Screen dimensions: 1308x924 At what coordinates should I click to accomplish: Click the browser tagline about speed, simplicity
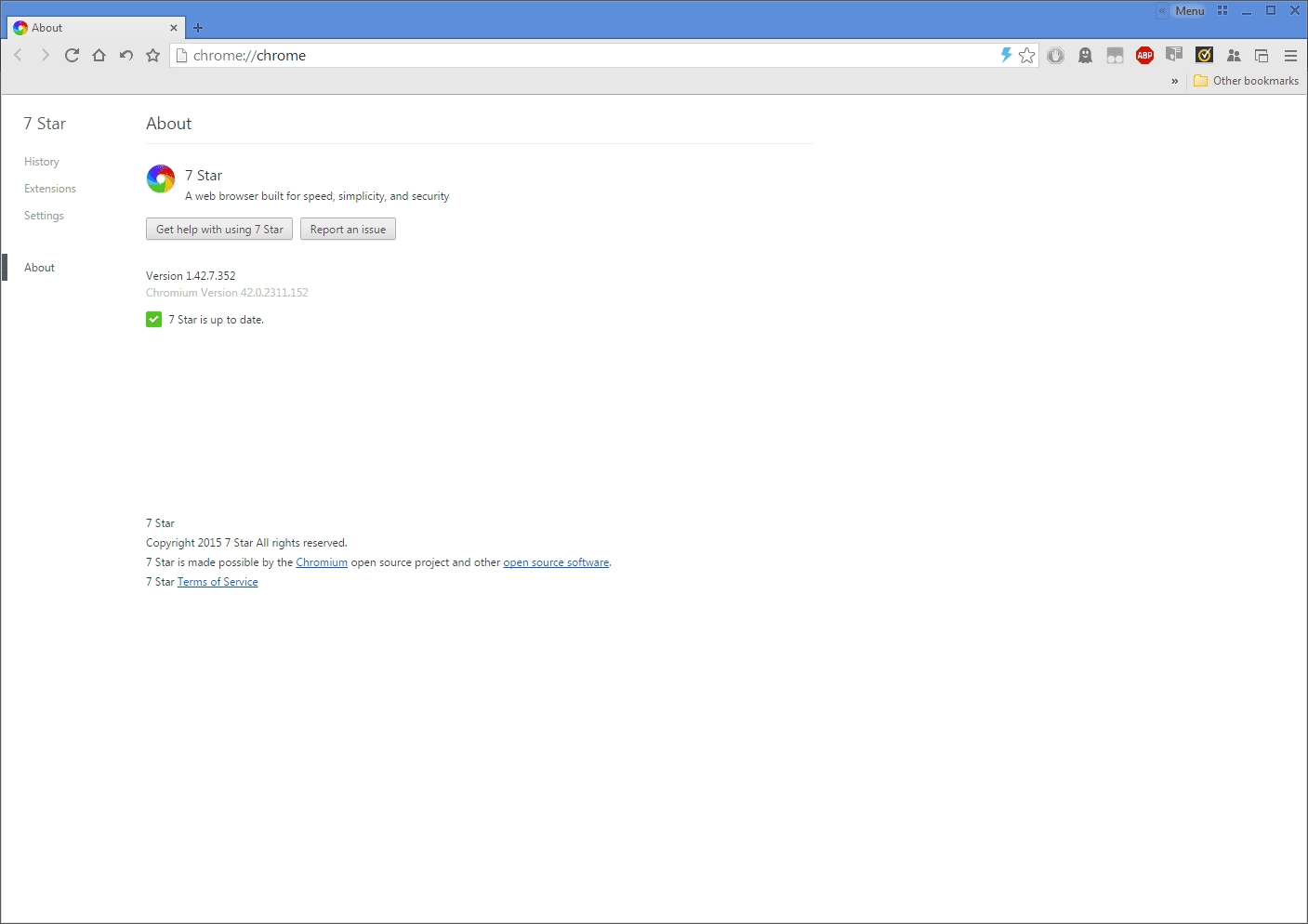[317, 196]
